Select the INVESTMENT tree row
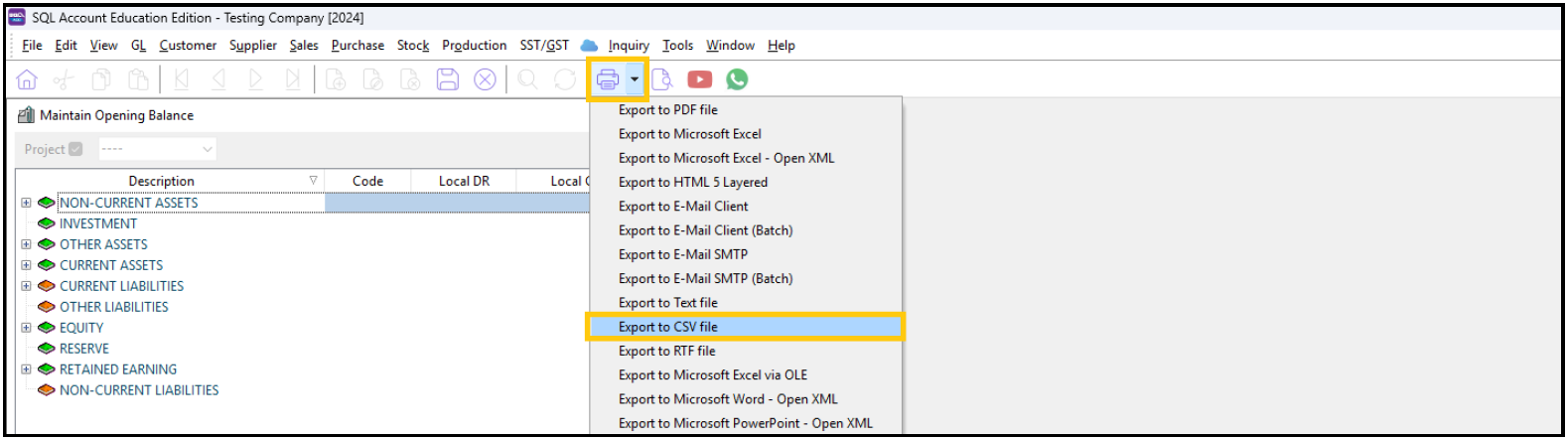This screenshot has height=440, width=1568. pyautogui.click(x=97, y=223)
